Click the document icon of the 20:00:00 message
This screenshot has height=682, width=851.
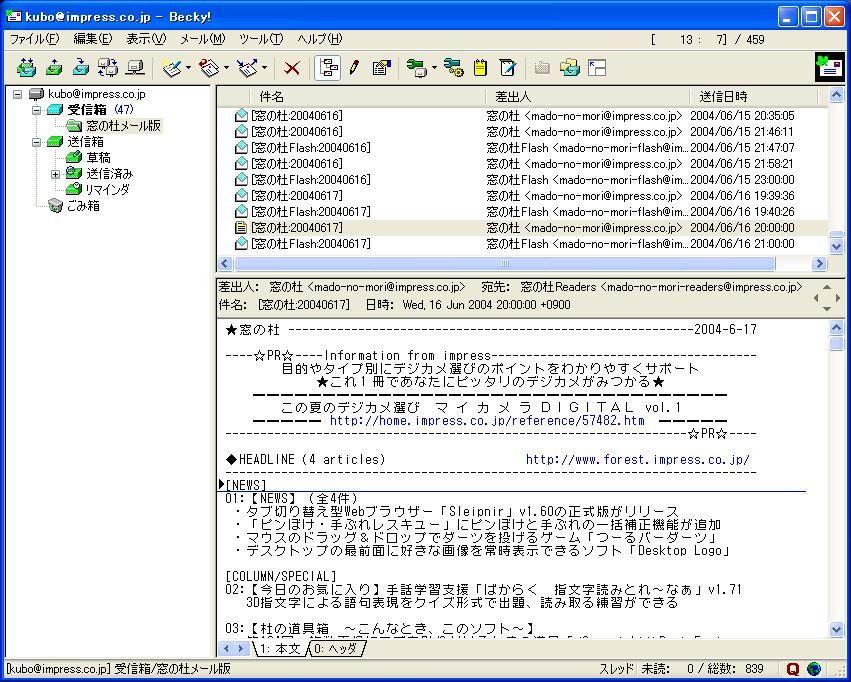pos(241,228)
